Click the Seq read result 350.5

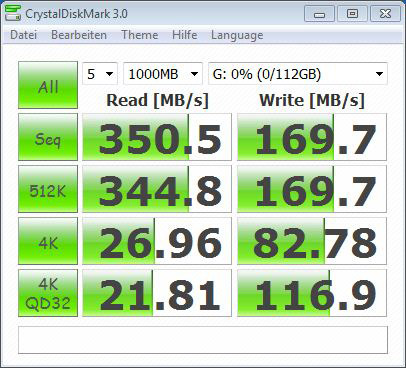157,137
